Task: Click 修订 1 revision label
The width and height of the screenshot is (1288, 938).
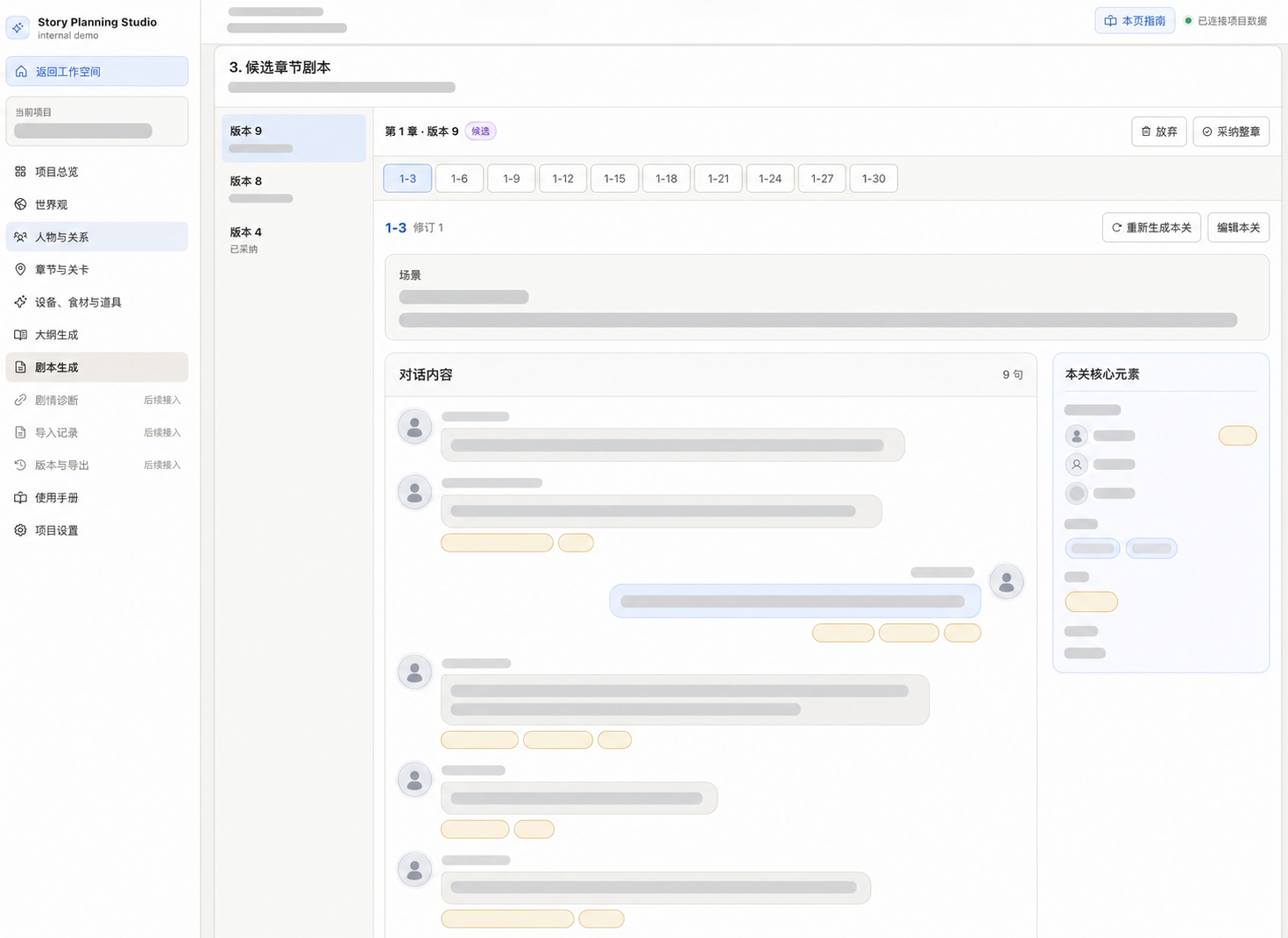Action: [x=428, y=228]
